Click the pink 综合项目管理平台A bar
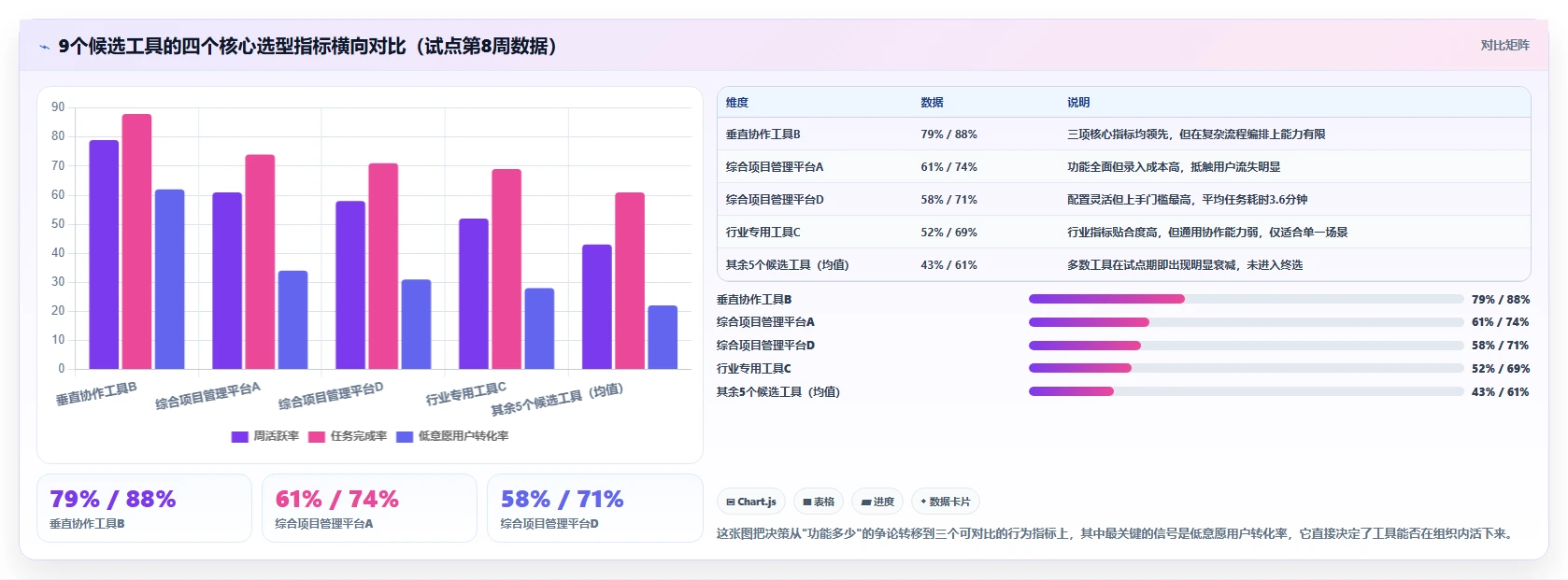This screenshot has width=1568, height=580. point(260,262)
